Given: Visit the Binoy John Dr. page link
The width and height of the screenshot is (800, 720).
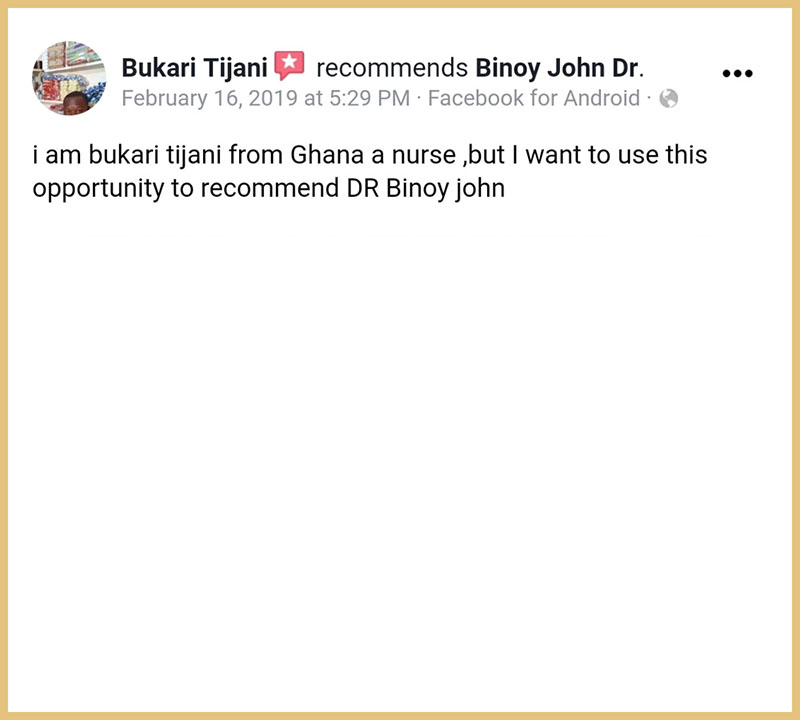Looking at the screenshot, I should 556,68.
